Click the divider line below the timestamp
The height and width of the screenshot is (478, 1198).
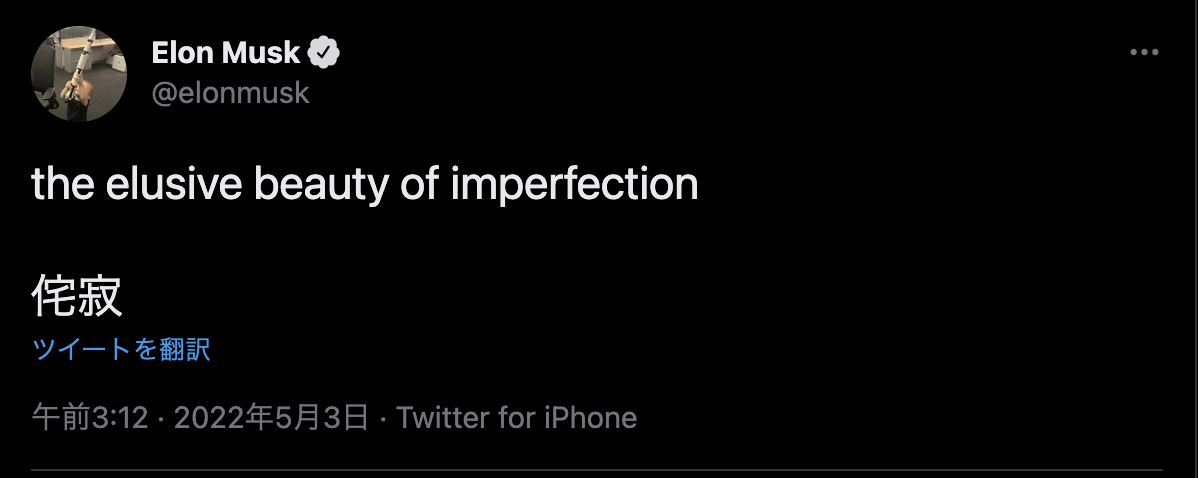point(597,468)
